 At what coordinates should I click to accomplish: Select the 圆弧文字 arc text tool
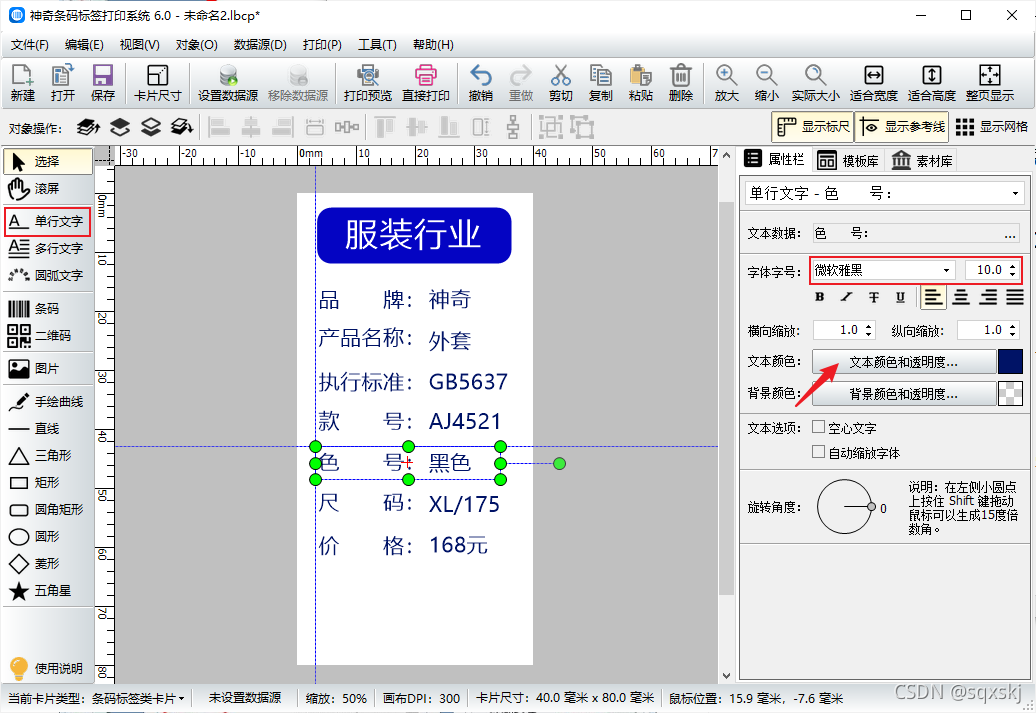click(x=47, y=275)
